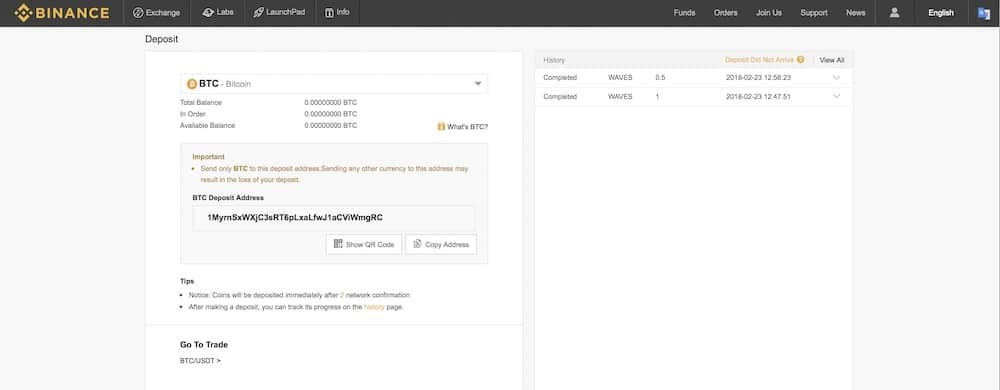Open the Support page

[x=814, y=13]
